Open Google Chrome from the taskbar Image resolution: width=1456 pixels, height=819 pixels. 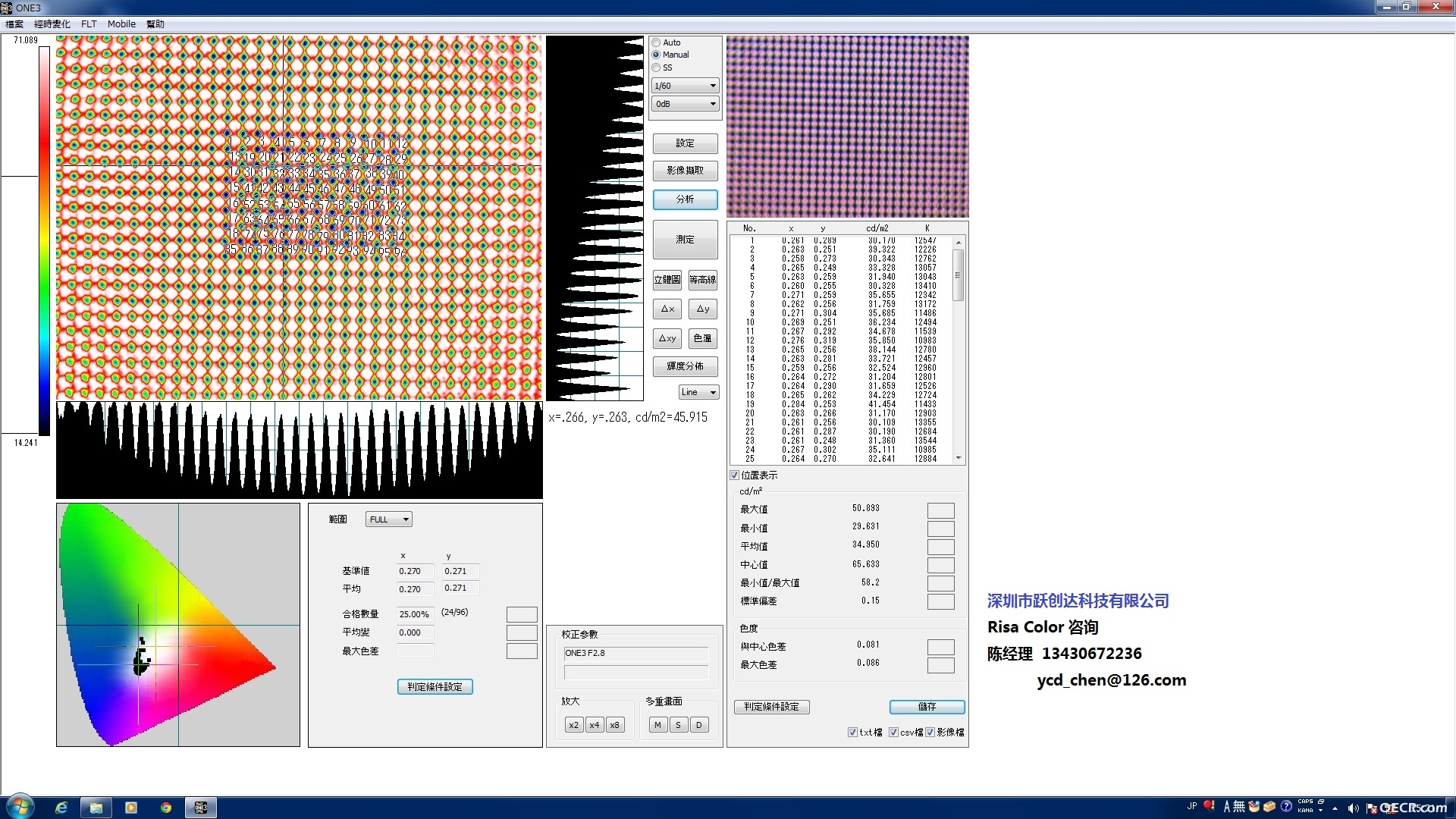166,808
